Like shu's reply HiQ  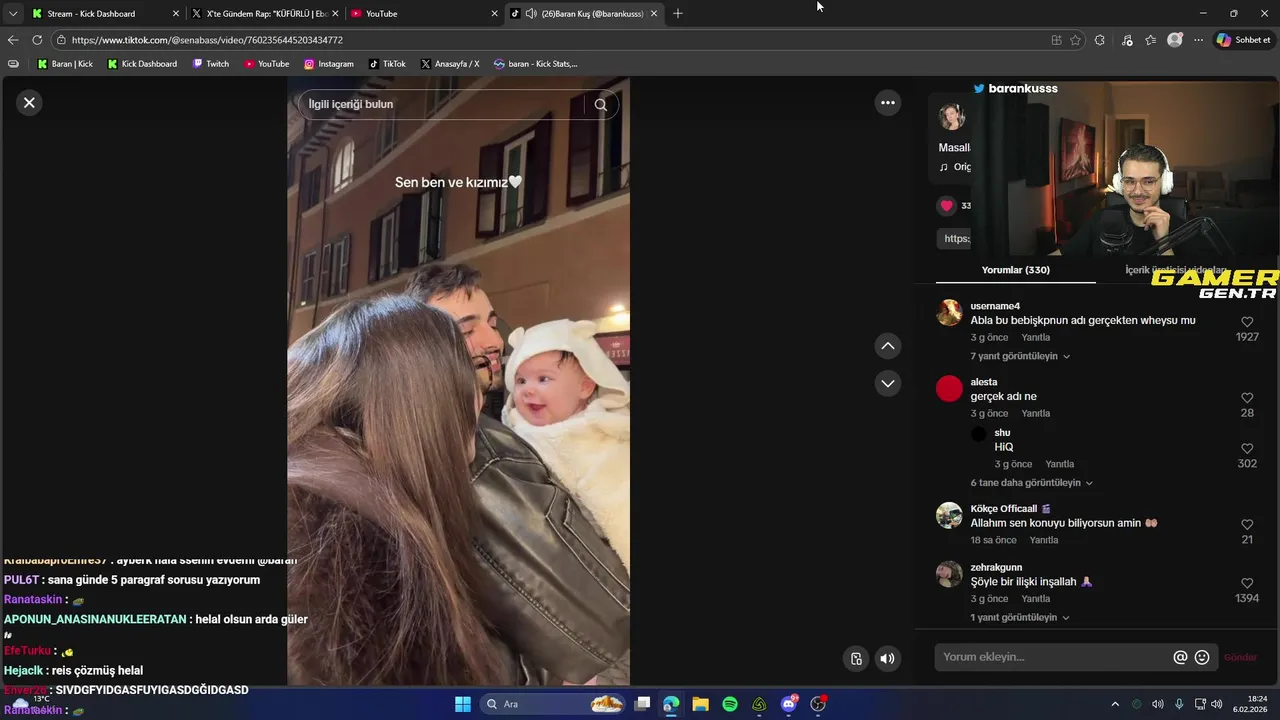[x=1247, y=449]
